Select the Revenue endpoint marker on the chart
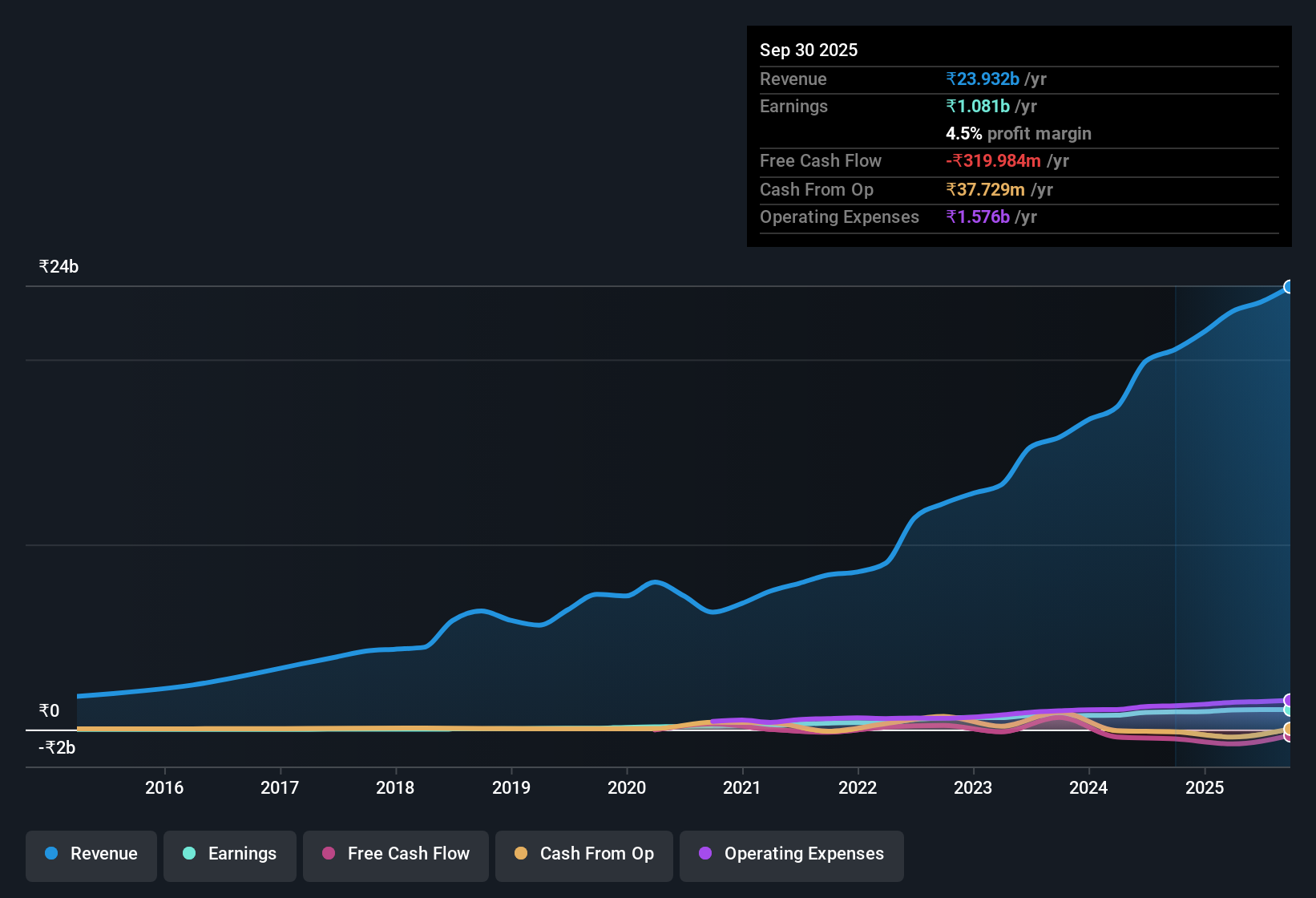The image size is (1316, 898). pos(1289,286)
